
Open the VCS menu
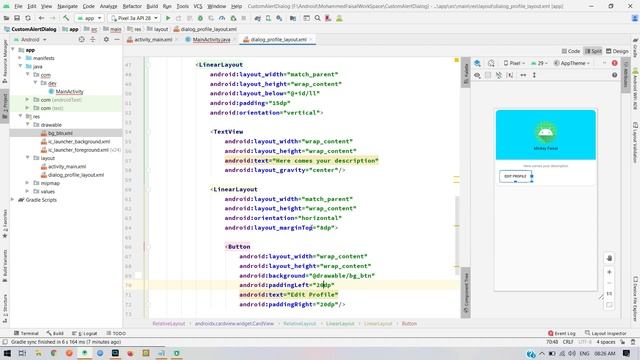tap(198, 6)
